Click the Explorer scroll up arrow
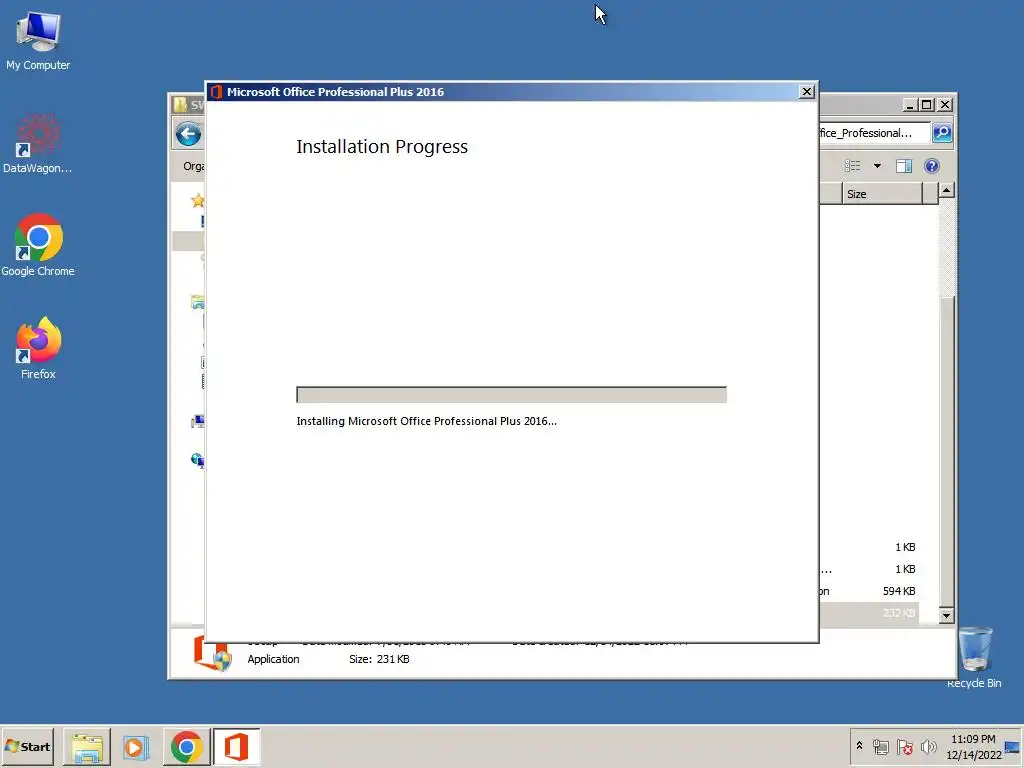This screenshot has height=768, width=1024. 946,191
